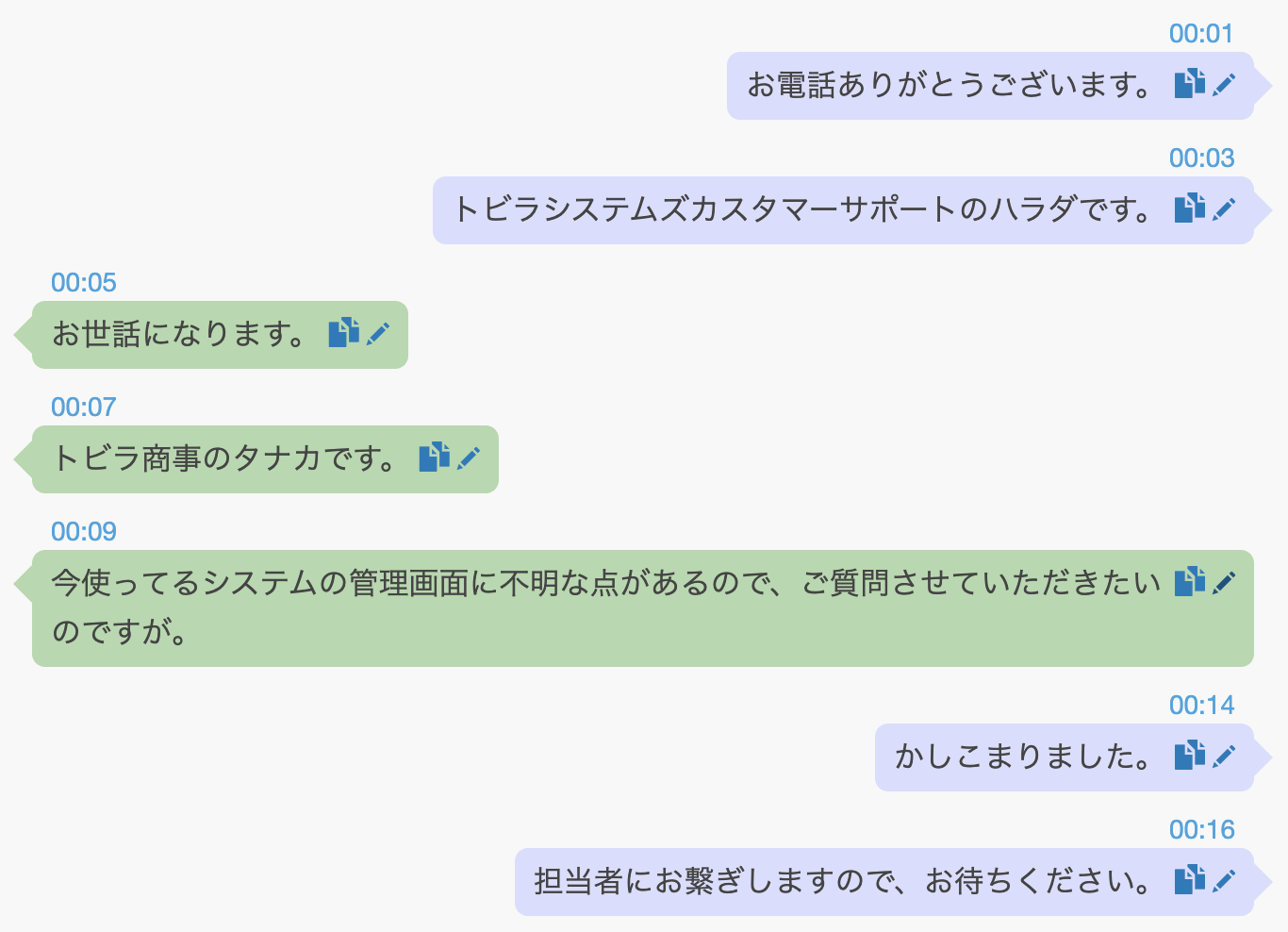1288x932 pixels.
Task: Edit the 担当者にお繋ぎします message
Action: (1224, 878)
